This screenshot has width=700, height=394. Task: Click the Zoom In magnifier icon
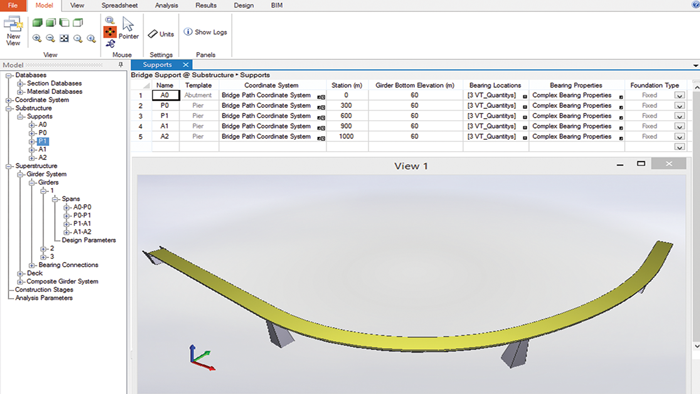[37, 39]
